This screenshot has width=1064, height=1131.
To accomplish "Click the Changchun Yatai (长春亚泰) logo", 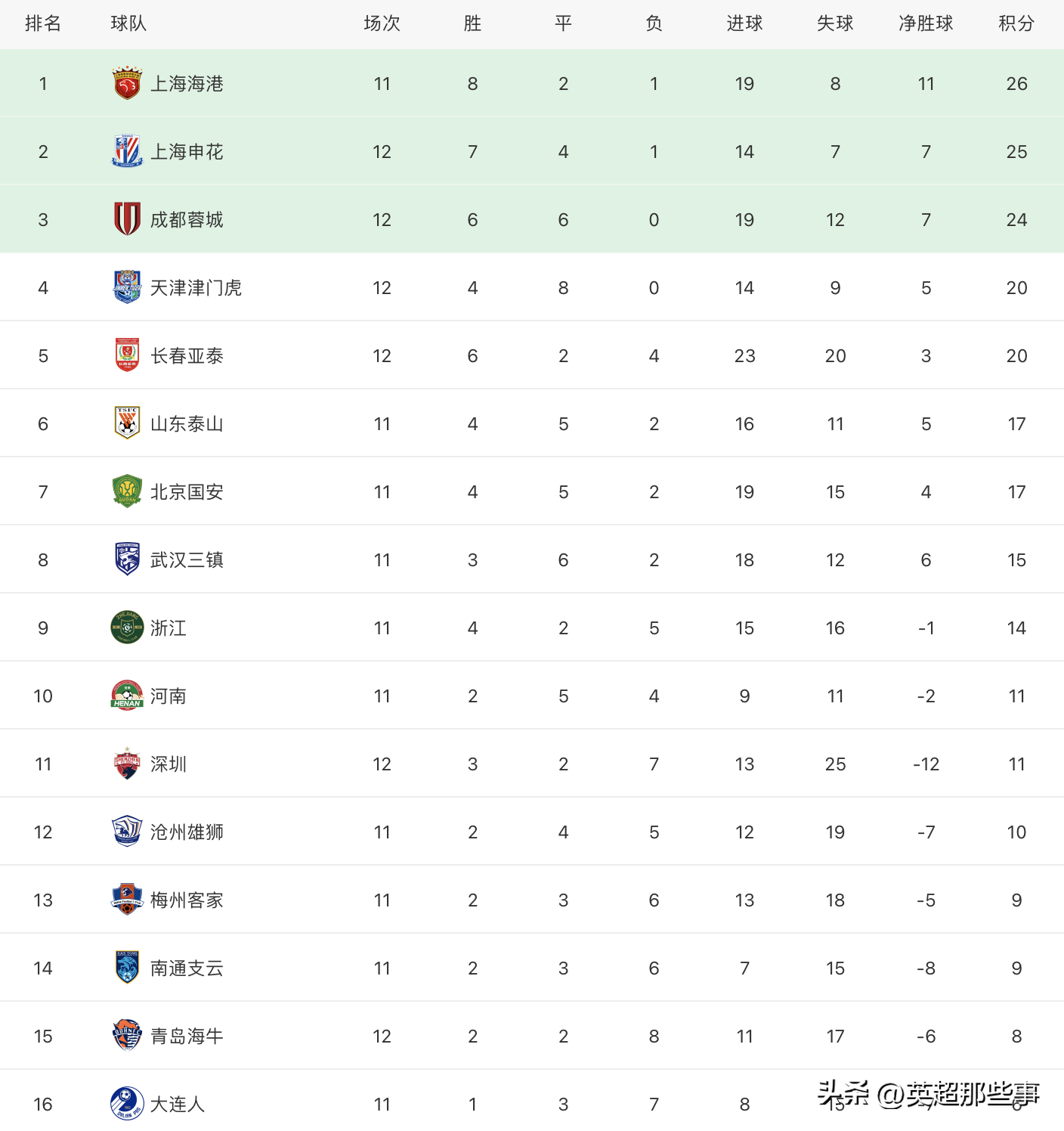I will (x=127, y=355).
